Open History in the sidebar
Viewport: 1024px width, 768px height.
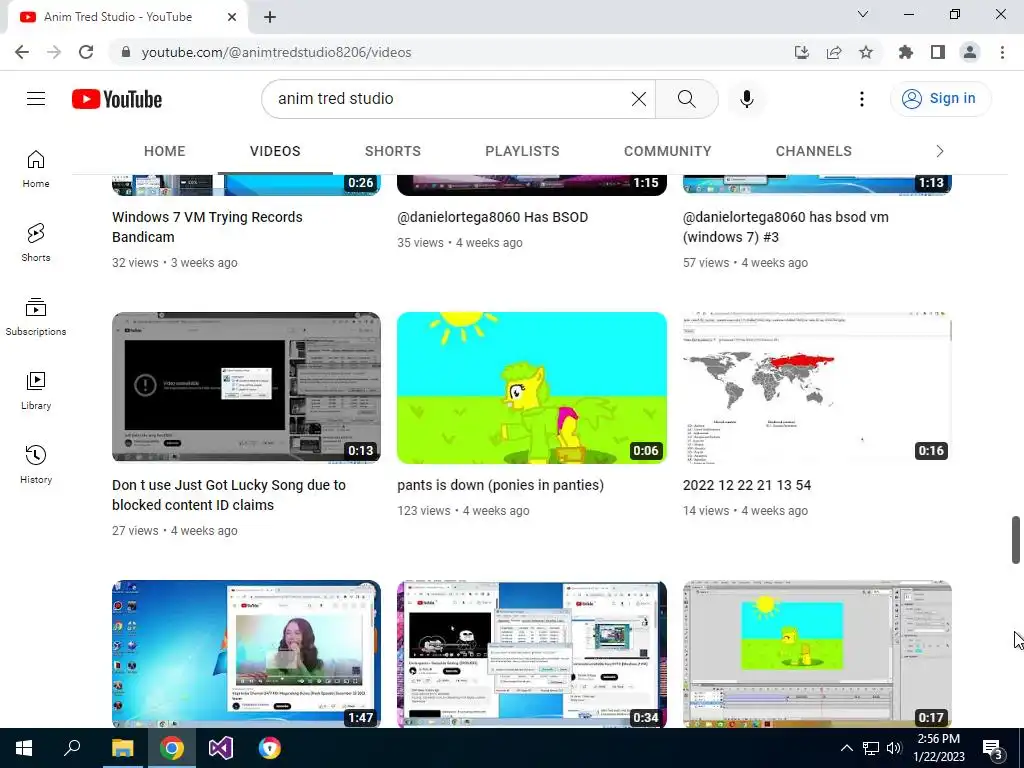click(36, 464)
